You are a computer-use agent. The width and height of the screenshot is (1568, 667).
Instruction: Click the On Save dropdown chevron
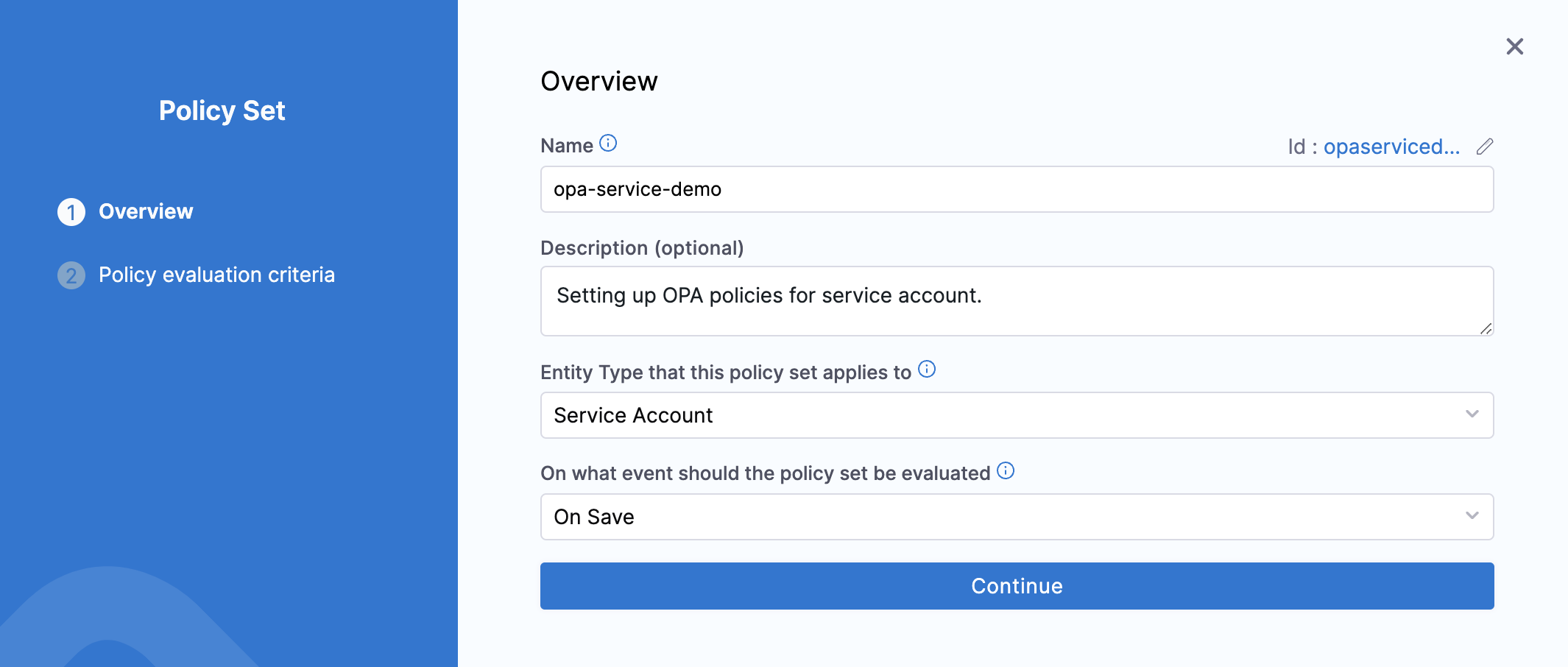[1472, 516]
